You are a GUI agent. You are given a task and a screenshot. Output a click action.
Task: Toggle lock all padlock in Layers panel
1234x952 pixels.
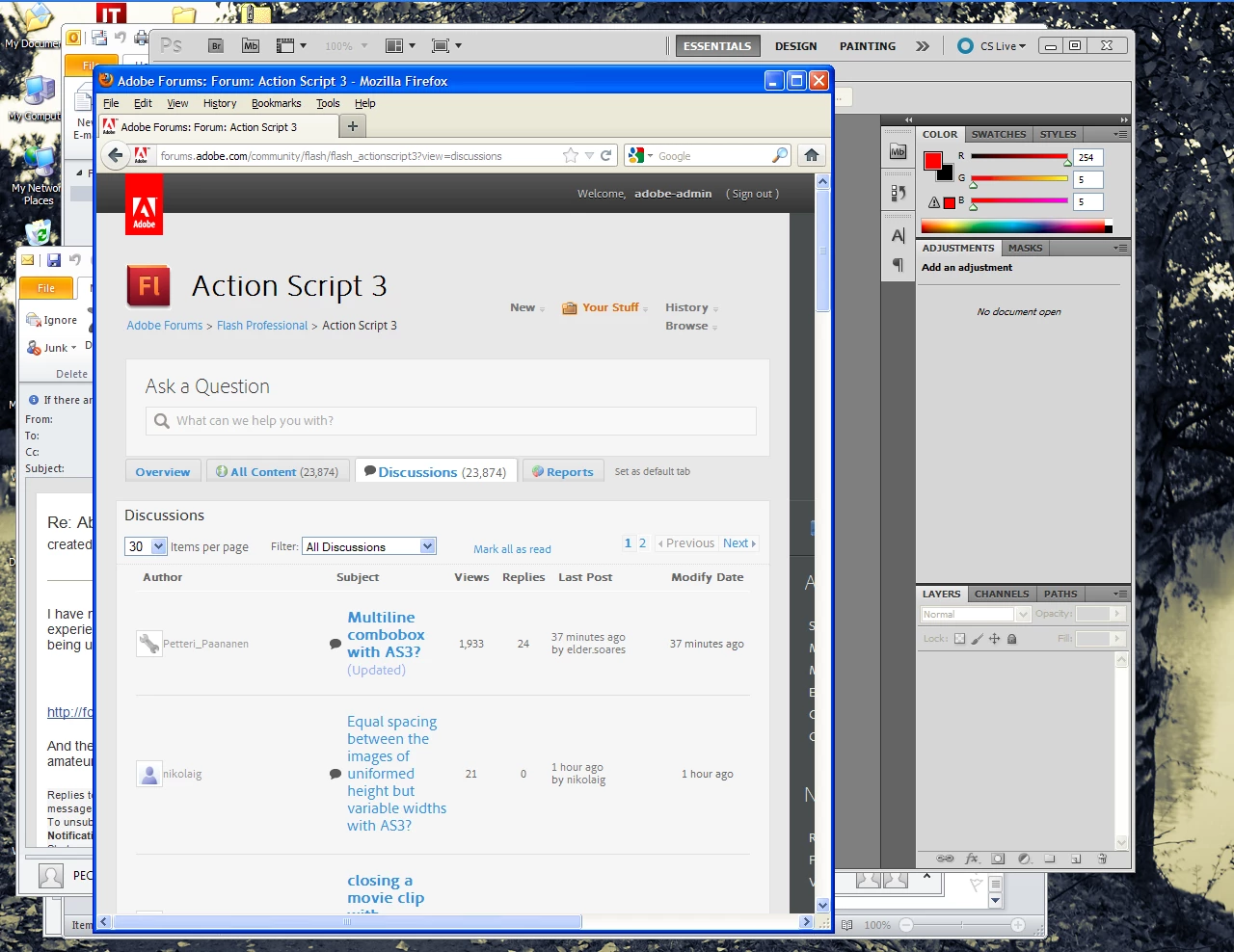pyautogui.click(x=1011, y=638)
